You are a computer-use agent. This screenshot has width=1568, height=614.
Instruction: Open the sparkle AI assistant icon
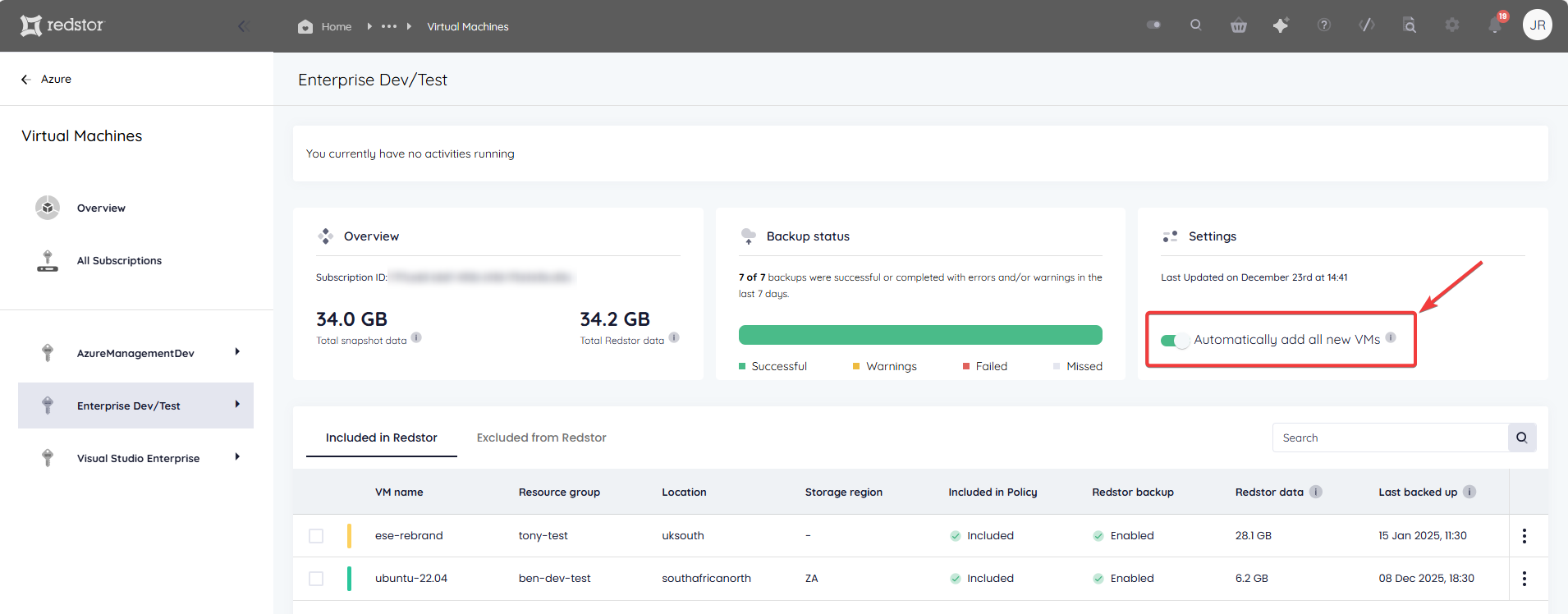coord(1281,25)
